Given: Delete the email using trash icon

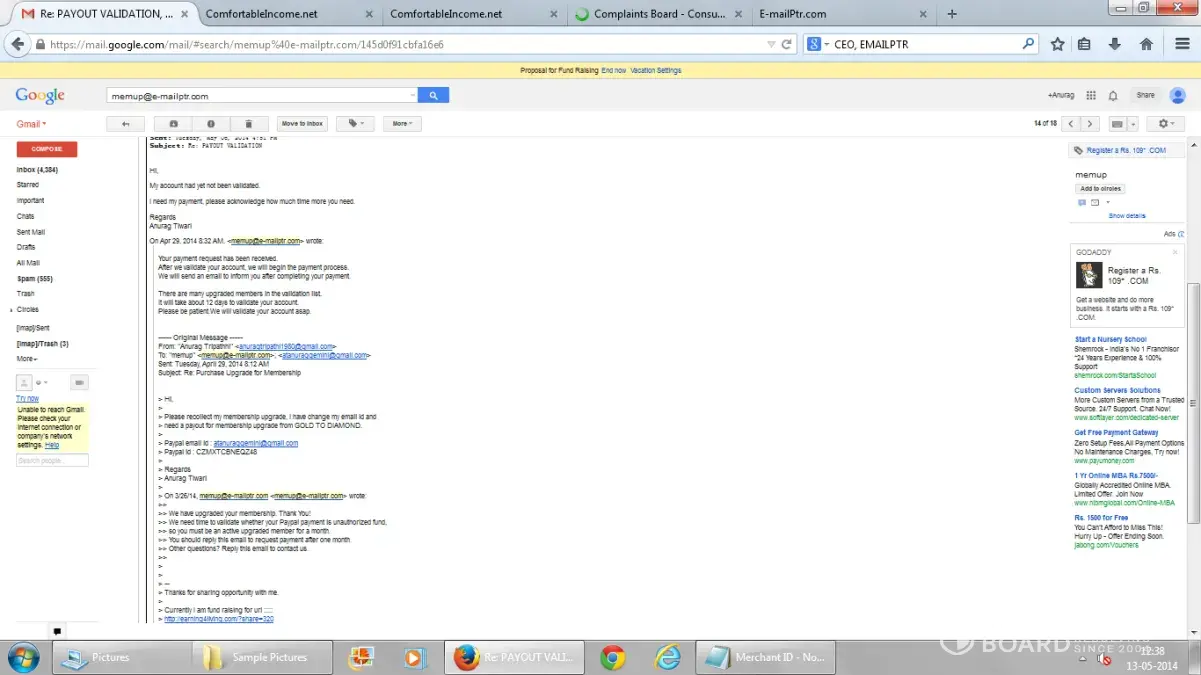Looking at the screenshot, I should (x=249, y=124).
